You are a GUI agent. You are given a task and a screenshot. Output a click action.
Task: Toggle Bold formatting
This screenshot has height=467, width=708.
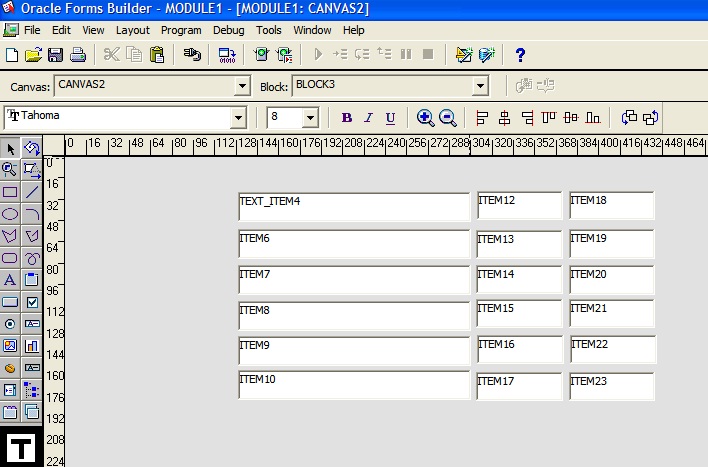pos(347,118)
